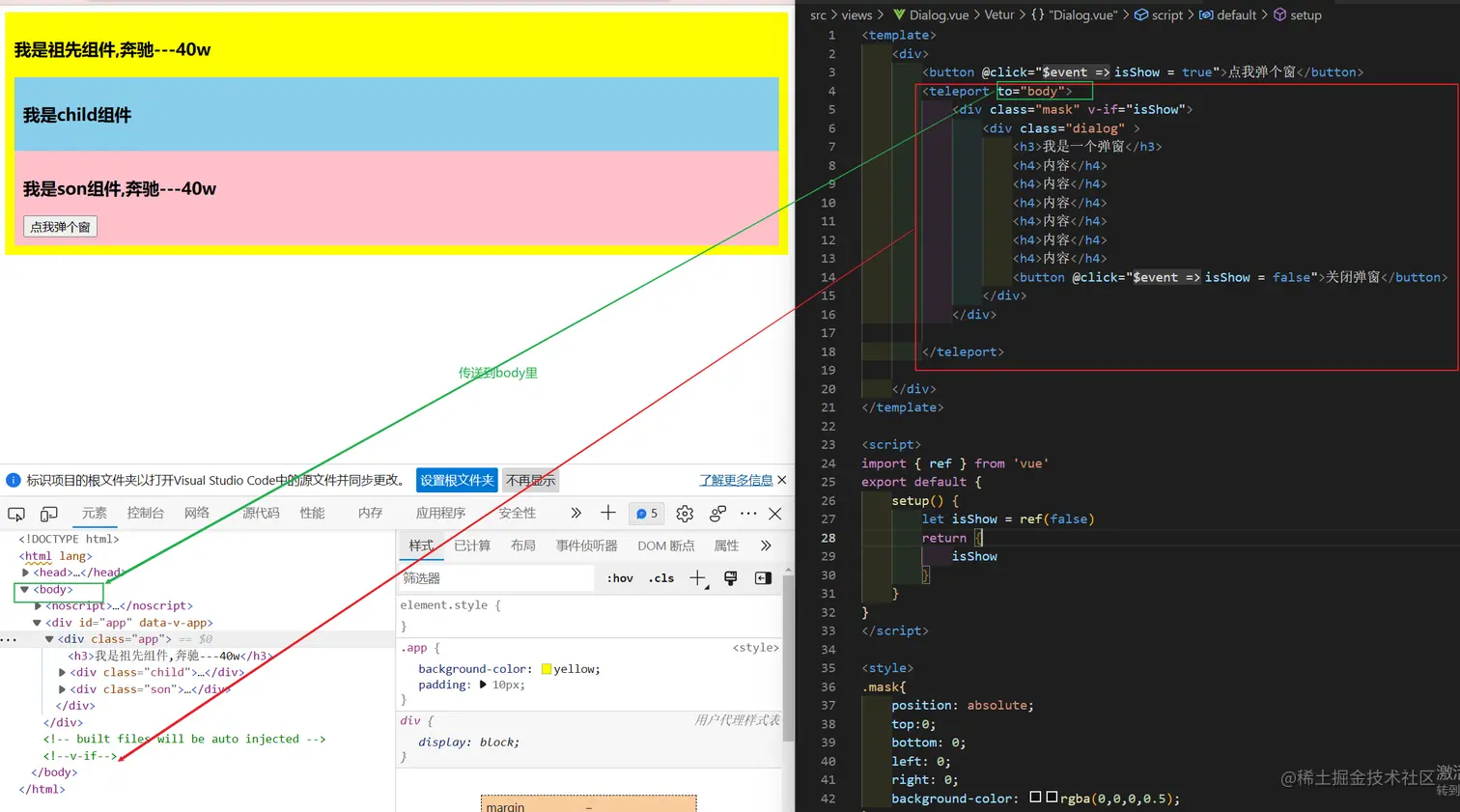Open the 应用程序 Application tab
This screenshot has width=1460, height=812.
[440, 513]
